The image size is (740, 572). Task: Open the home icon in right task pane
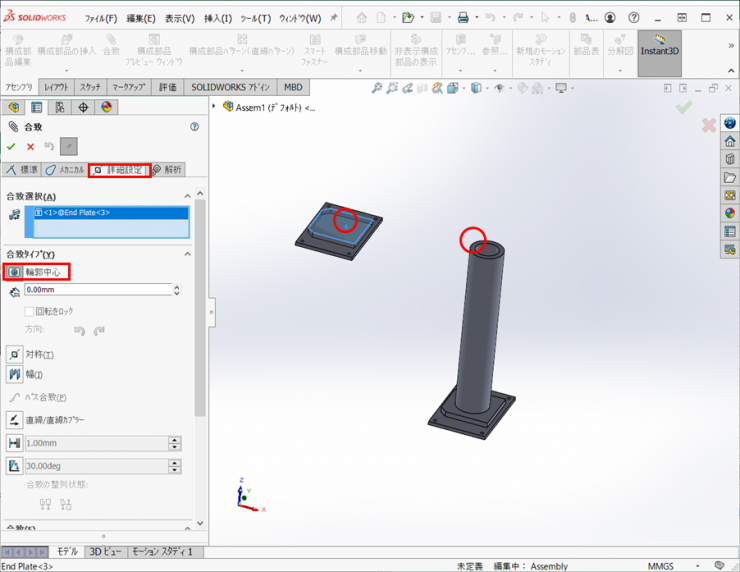[x=730, y=141]
